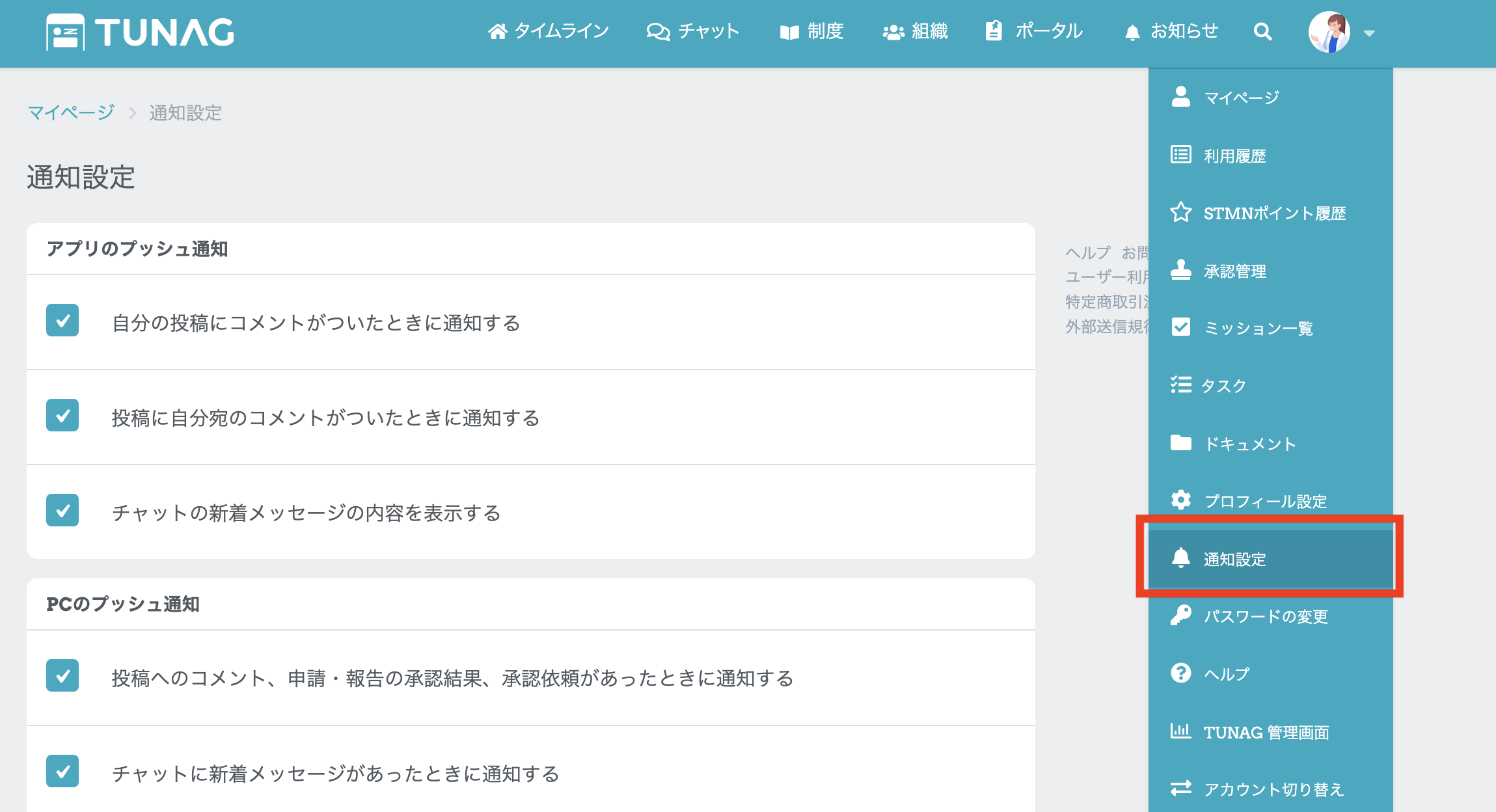This screenshot has height=812, width=1496.
Task: Click the clipboard icon beside ポータル
Action: 994,31
